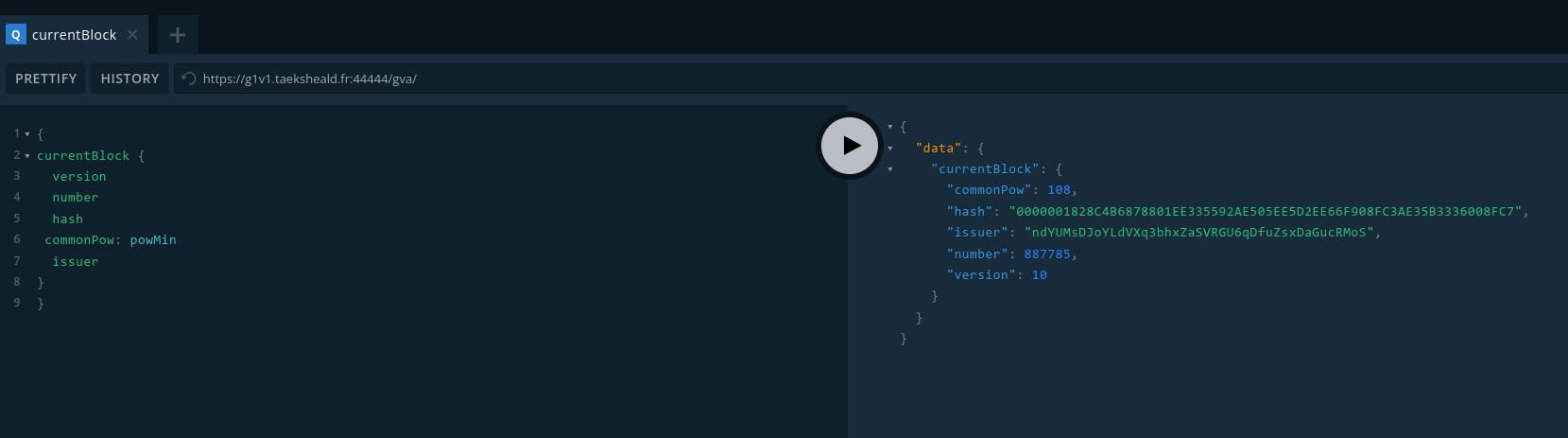Image resolution: width=1568 pixels, height=438 pixels.
Task: Click the commonPow value 108 in response
Action: click(x=1059, y=190)
